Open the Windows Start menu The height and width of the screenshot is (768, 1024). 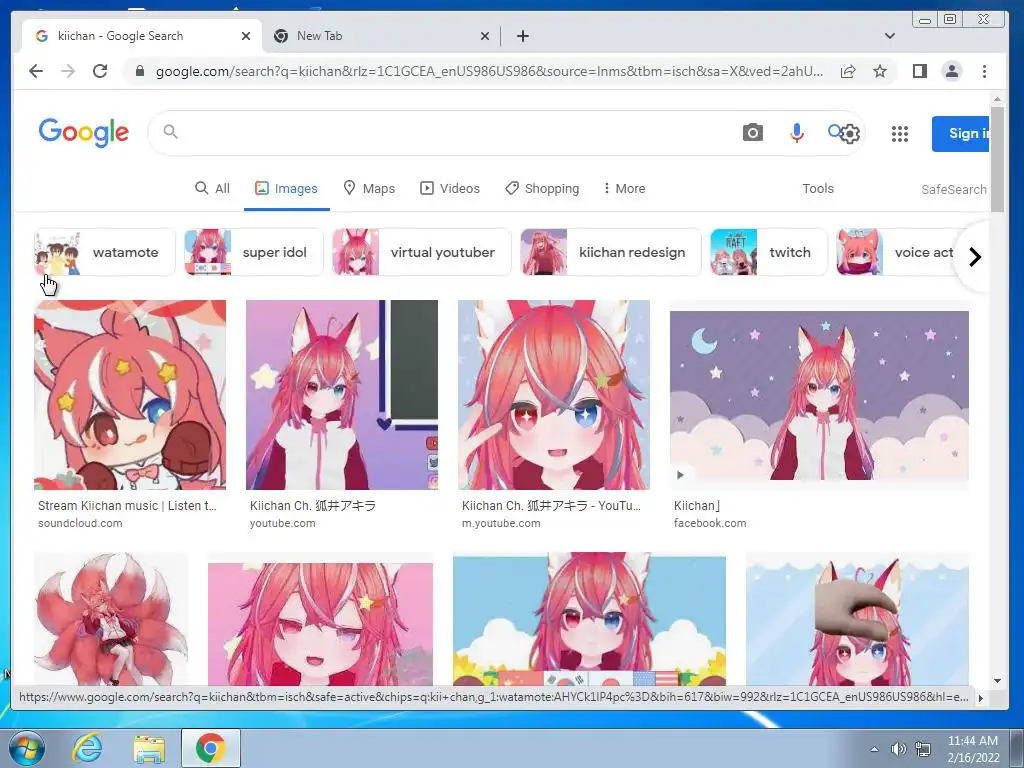(26, 748)
